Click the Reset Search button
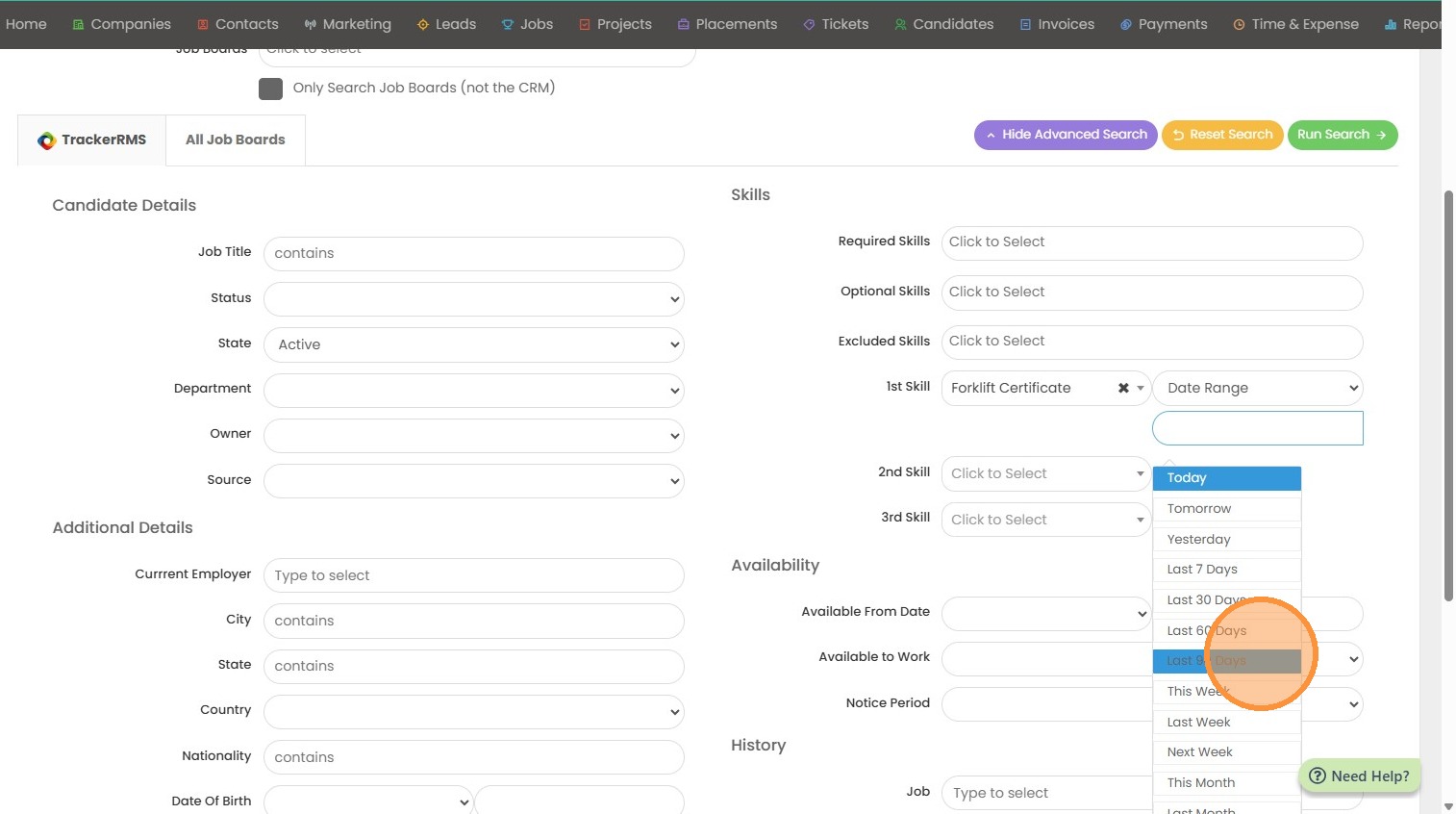The height and width of the screenshot is (814, 1456). coord(1222,135)
